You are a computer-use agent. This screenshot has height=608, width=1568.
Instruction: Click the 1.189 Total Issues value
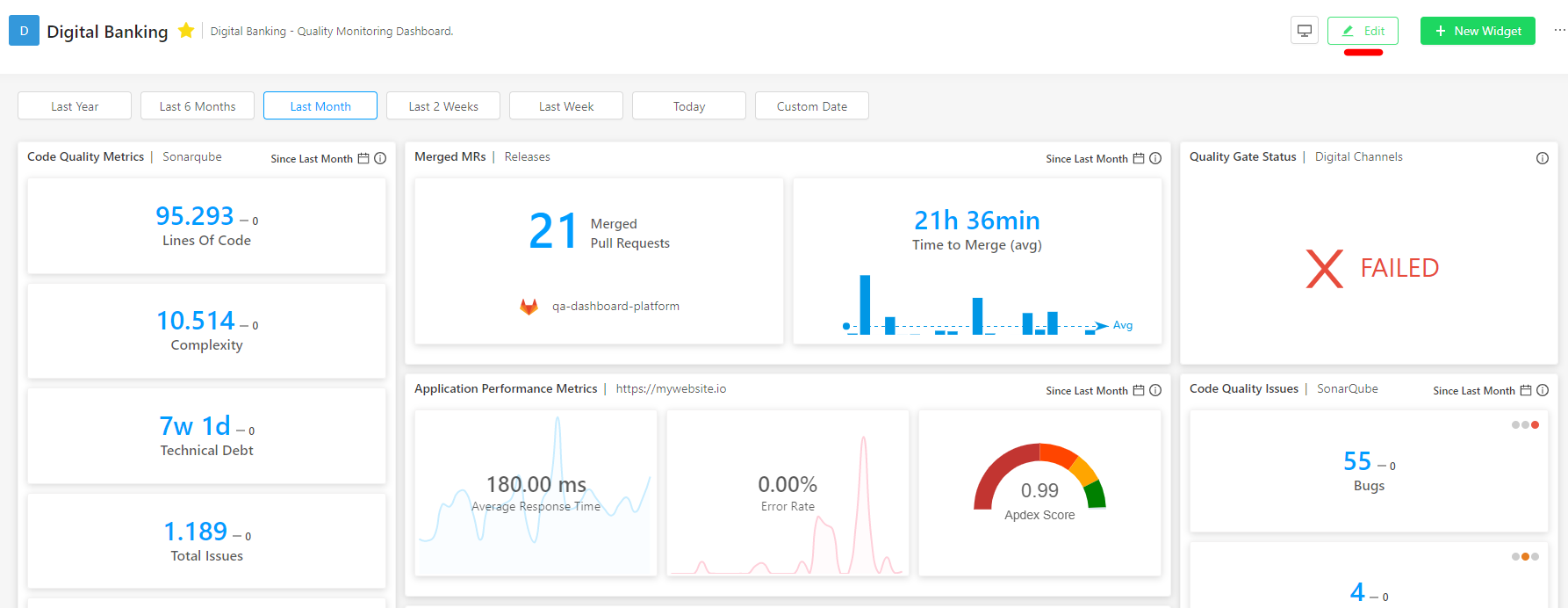(x=196, y=532)
